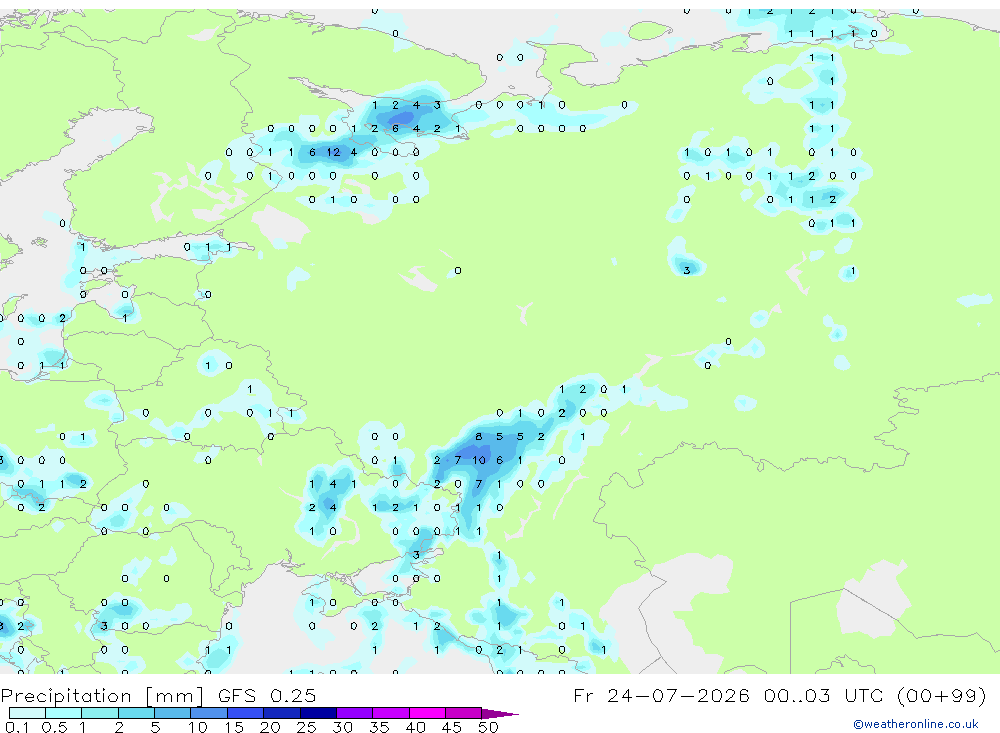Pick the legend swatch between 10 and 15
This screenshot has width=1000, height=733.
209,713
